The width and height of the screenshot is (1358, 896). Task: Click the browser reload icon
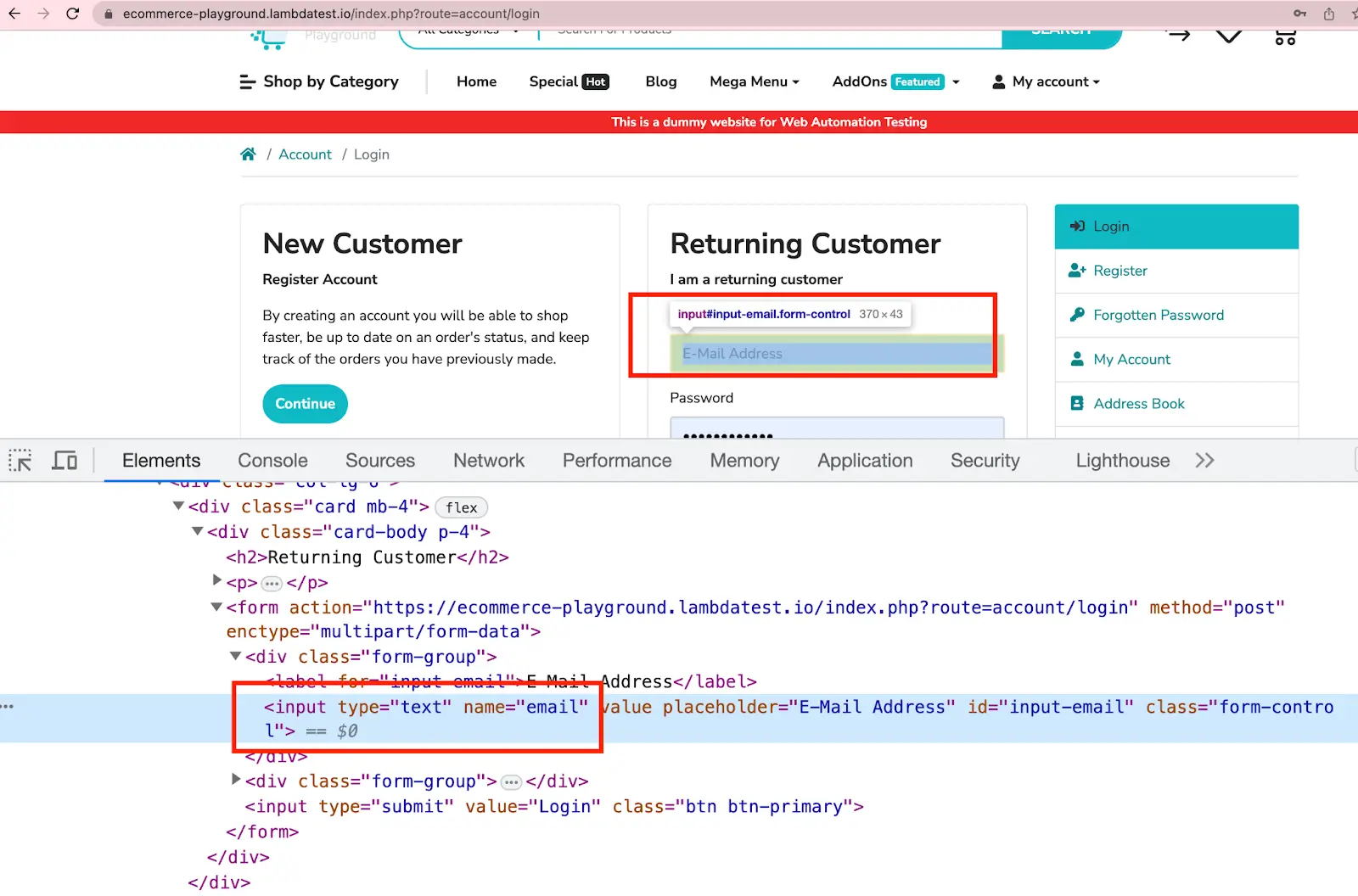pos(73,14)
